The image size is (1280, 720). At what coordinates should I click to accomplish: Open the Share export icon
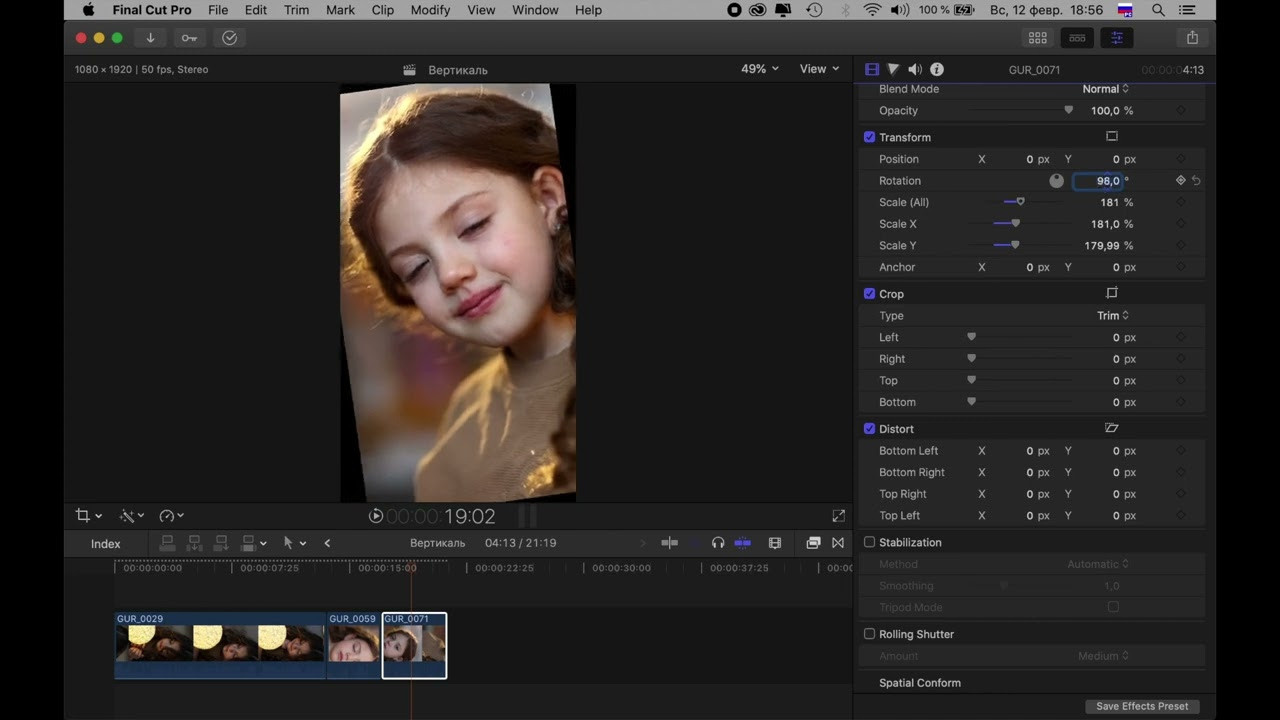(1192, 38)
